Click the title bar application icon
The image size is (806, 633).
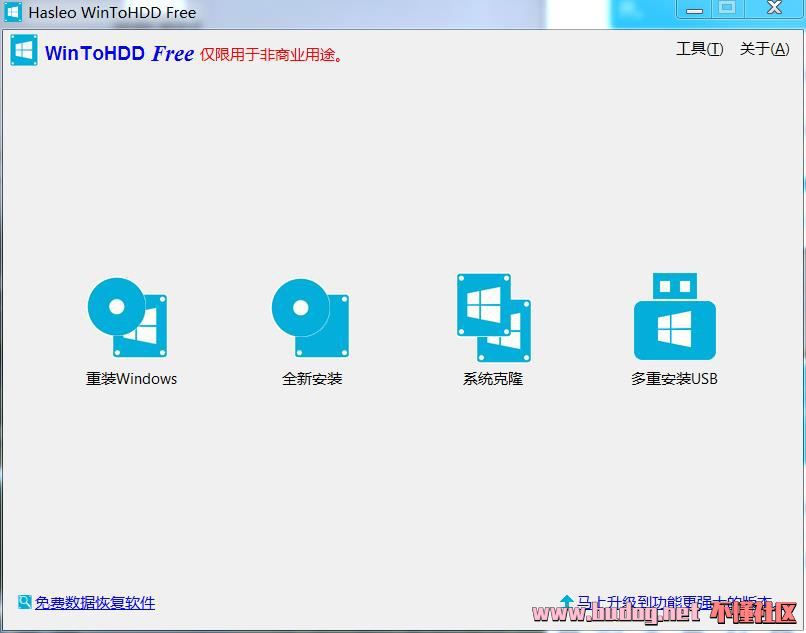[13, 12]
